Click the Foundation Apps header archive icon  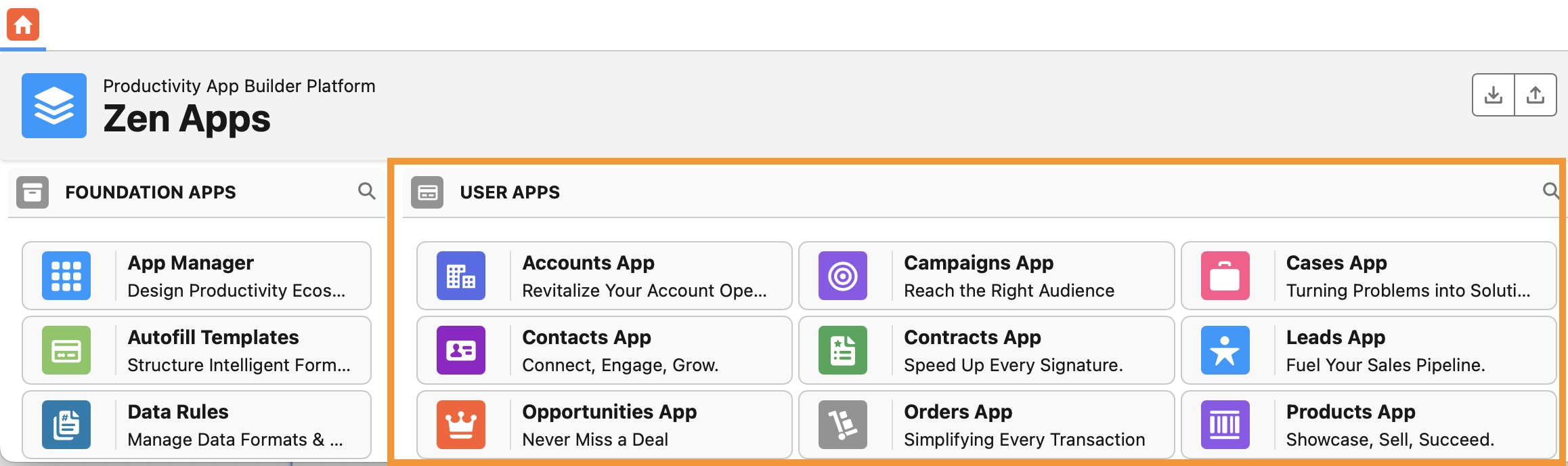click(32, 192)
